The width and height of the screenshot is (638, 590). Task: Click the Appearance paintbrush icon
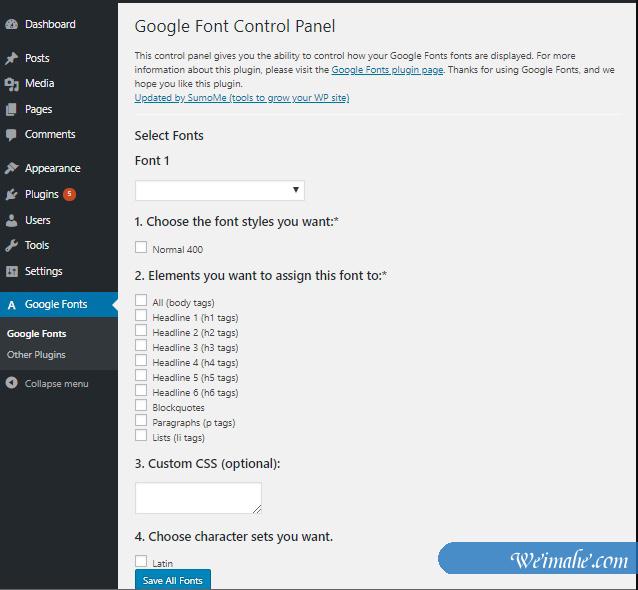click(11, 169)
